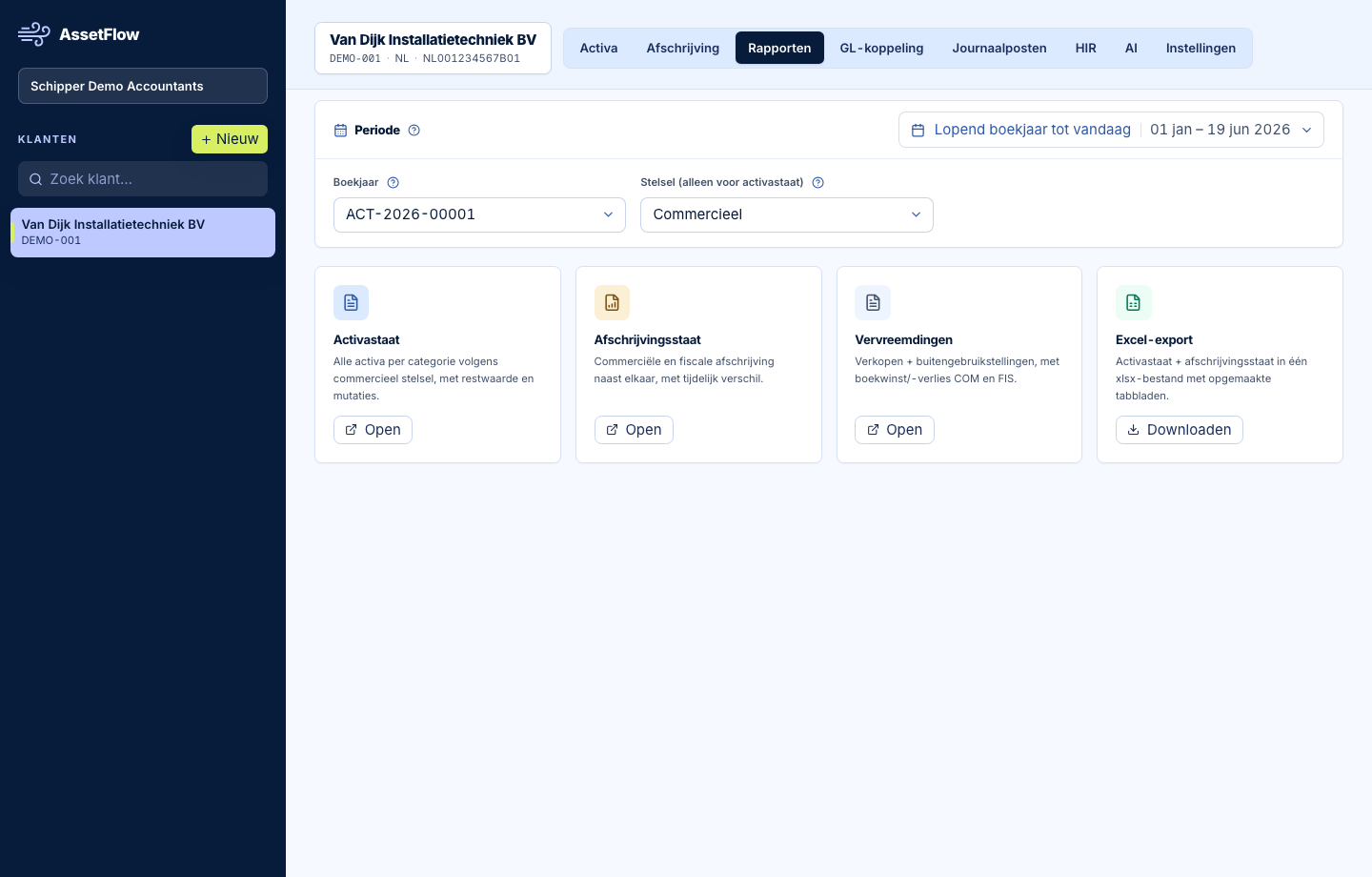The height and width of the screenshot is (877, 1372).
Task: Click the Vervreemdingen document icon
Action: tap(873, 302)
